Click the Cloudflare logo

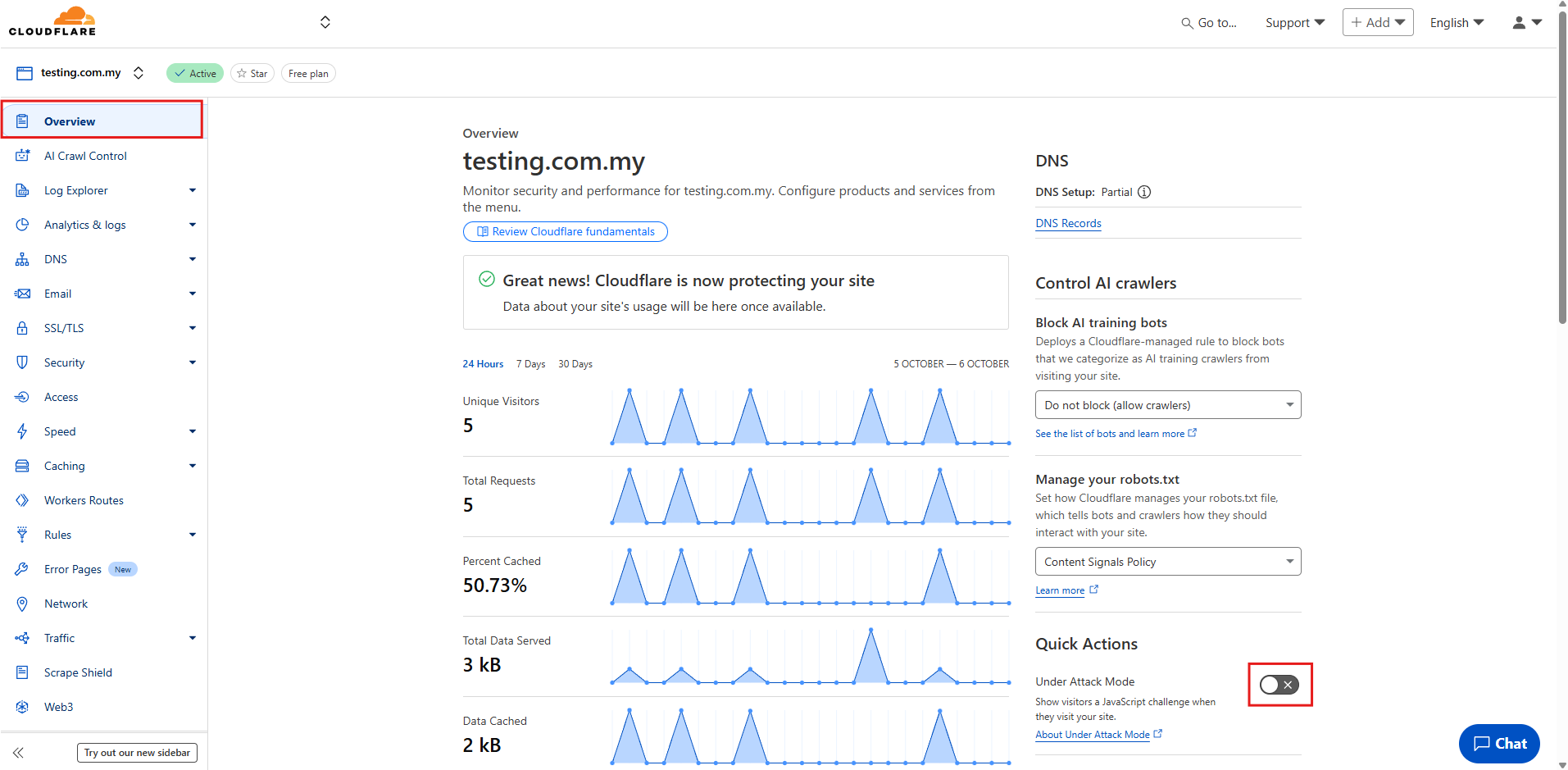52,21
